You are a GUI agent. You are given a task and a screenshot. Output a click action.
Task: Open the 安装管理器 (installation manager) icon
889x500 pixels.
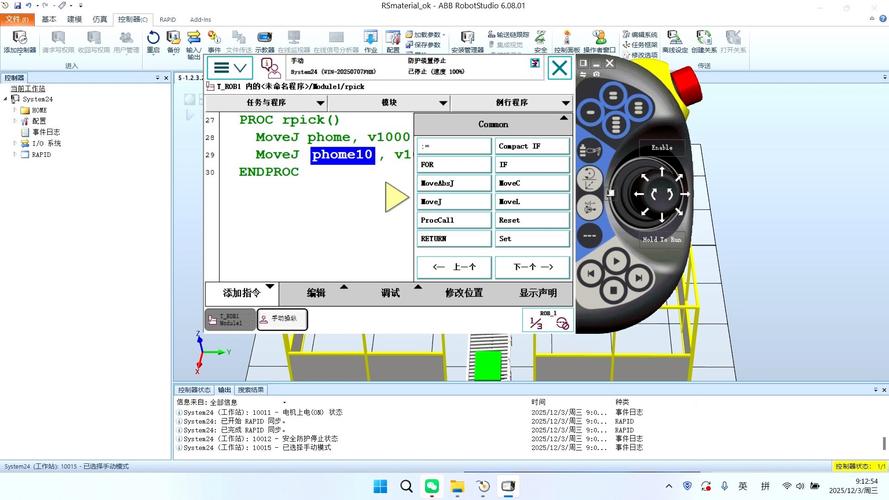[467, 41]
